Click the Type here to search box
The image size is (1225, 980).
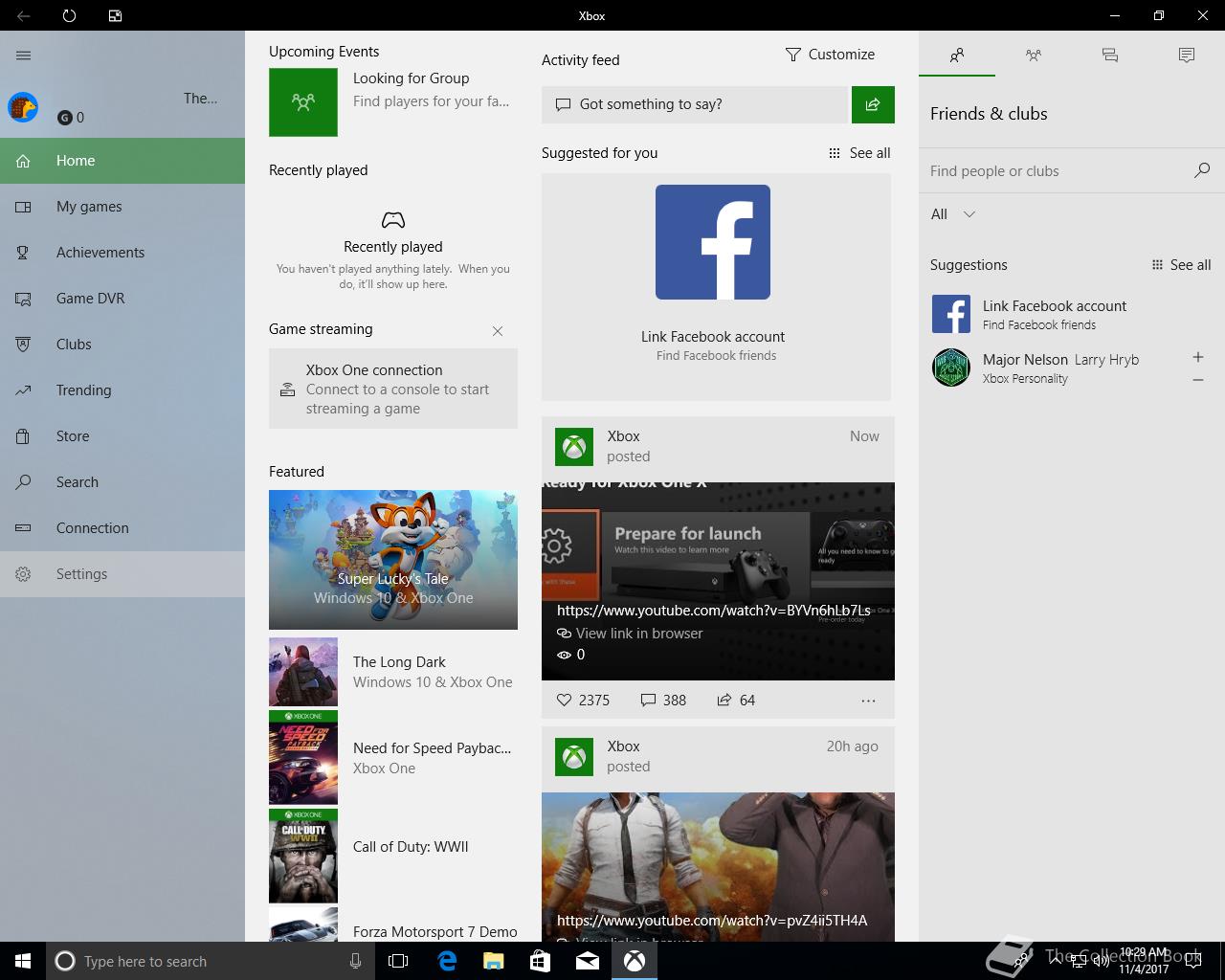tap(209, 961)
